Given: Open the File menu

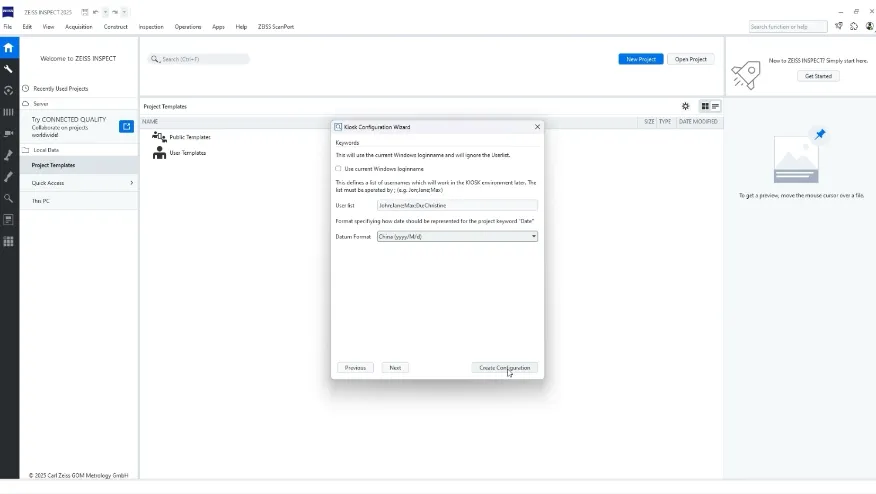Looking at the screenshot, I should (x=8, y=27).
